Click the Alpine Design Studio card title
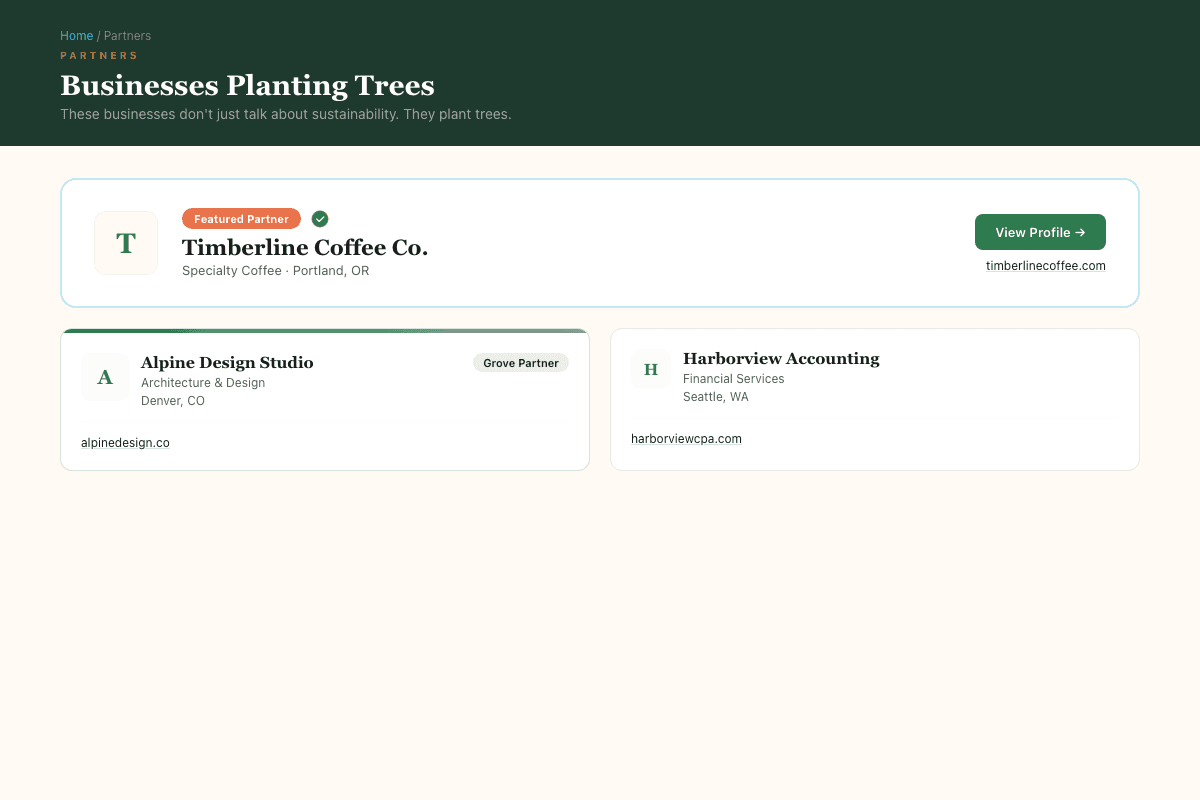This screenshot has width=1200, height=800. coord(227,362)
